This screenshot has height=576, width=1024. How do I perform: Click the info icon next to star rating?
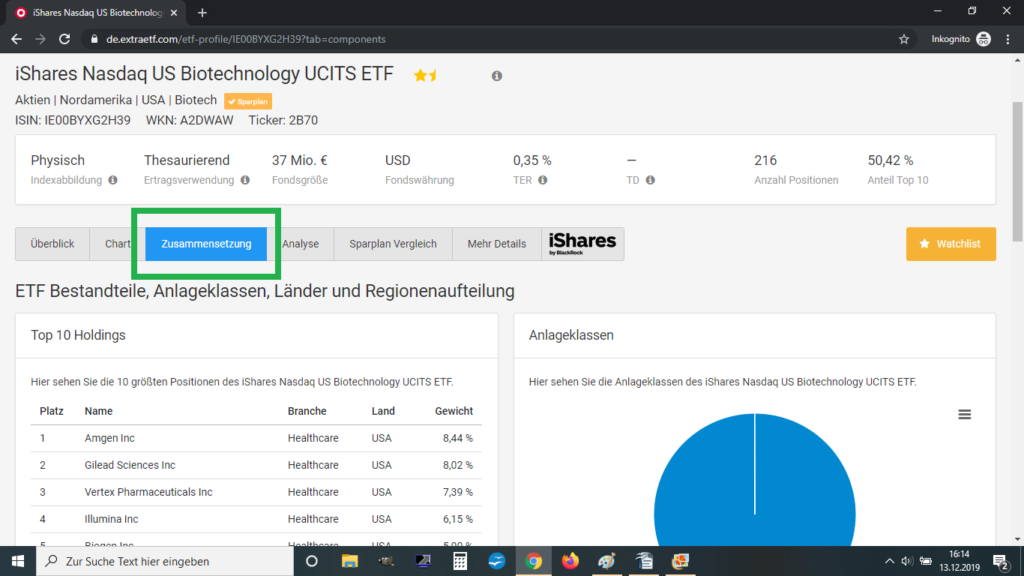click(x=497, y=76)
